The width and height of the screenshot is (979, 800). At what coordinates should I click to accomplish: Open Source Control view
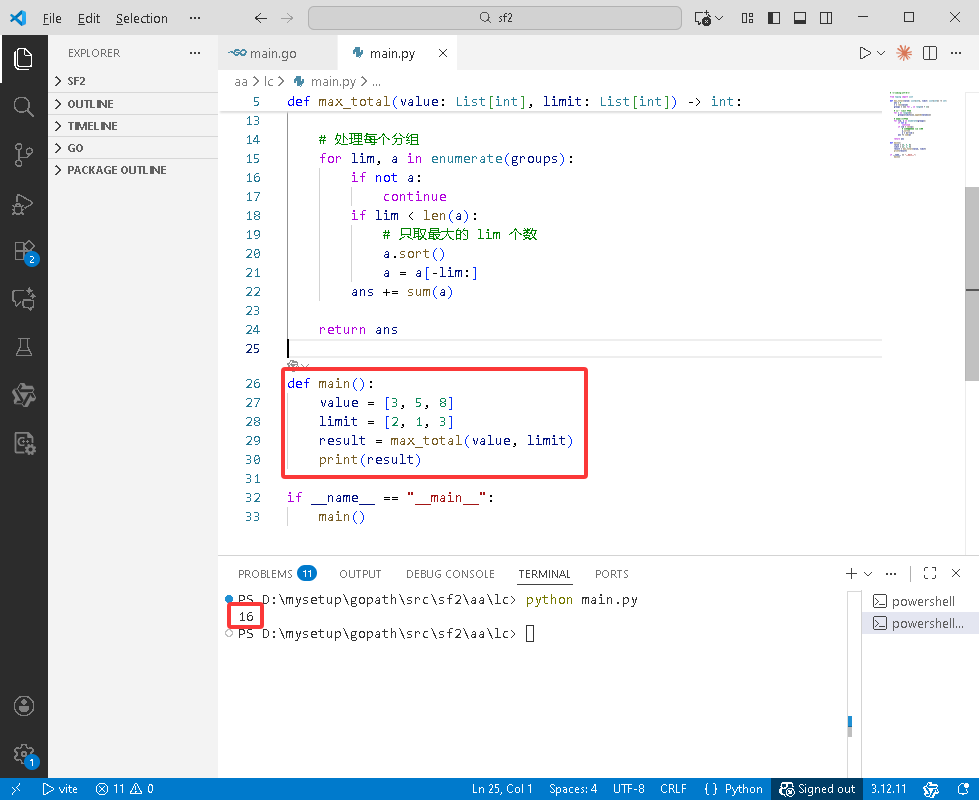pos(23,154)
